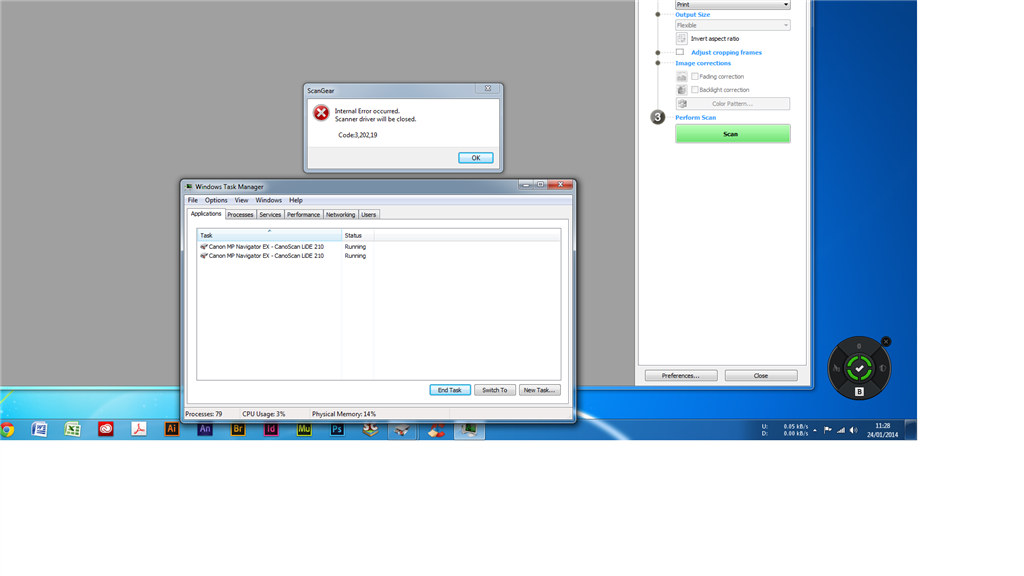
Task: Sort by the Task column header
Action: pos(269,235)
